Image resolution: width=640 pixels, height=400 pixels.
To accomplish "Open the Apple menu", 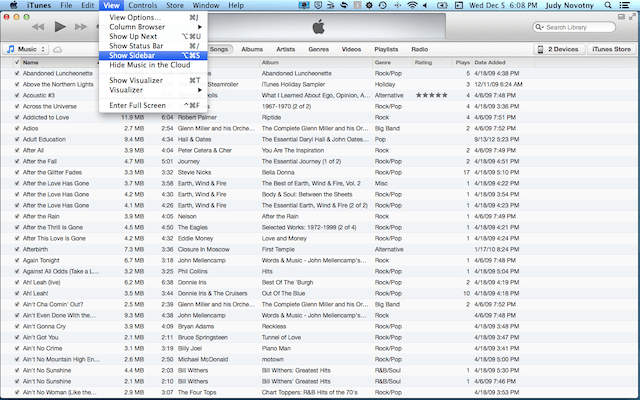I will point(13,5).
